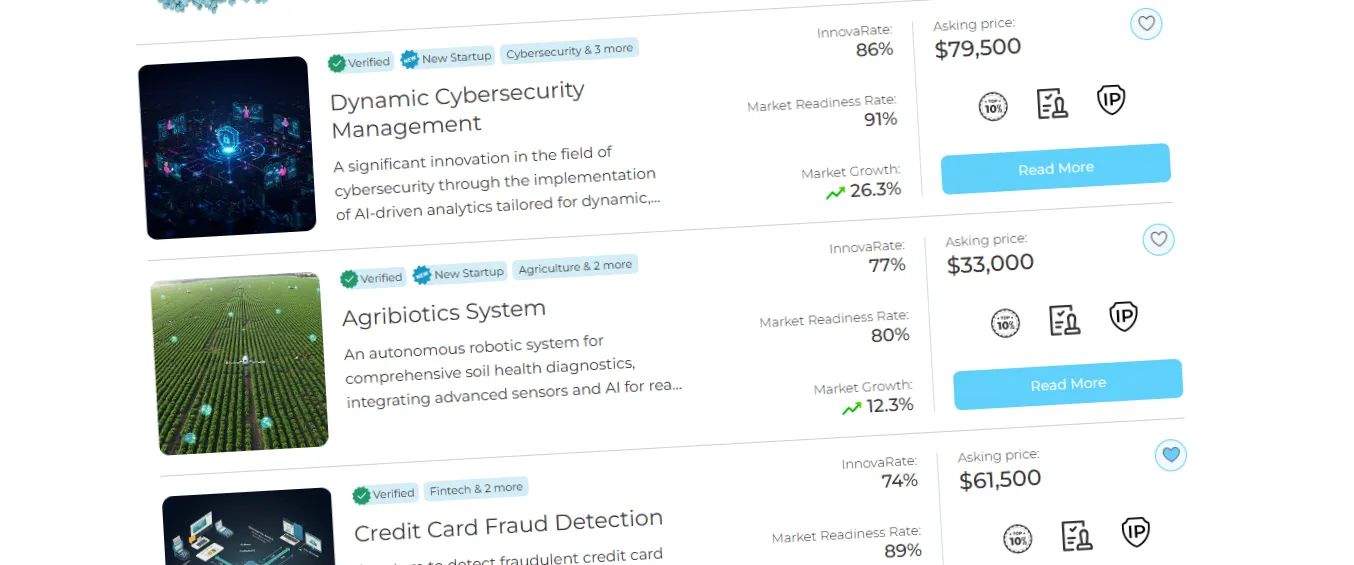Click Top 10% badge icon for Agribiotics System
Screen dimensions: 1354x565
coord(1005,323)
